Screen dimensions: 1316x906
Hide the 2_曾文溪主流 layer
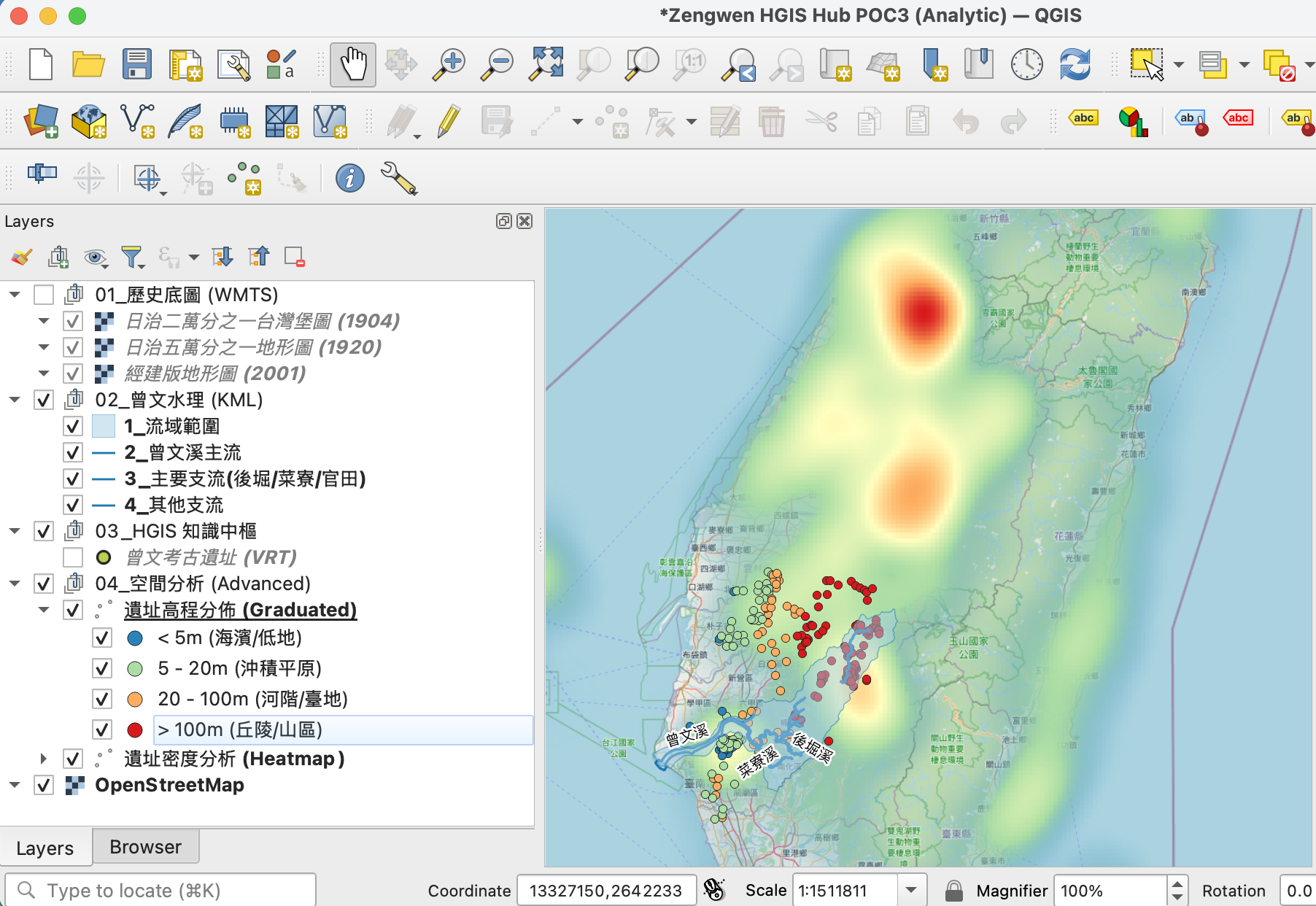click(x=73, y=452)
